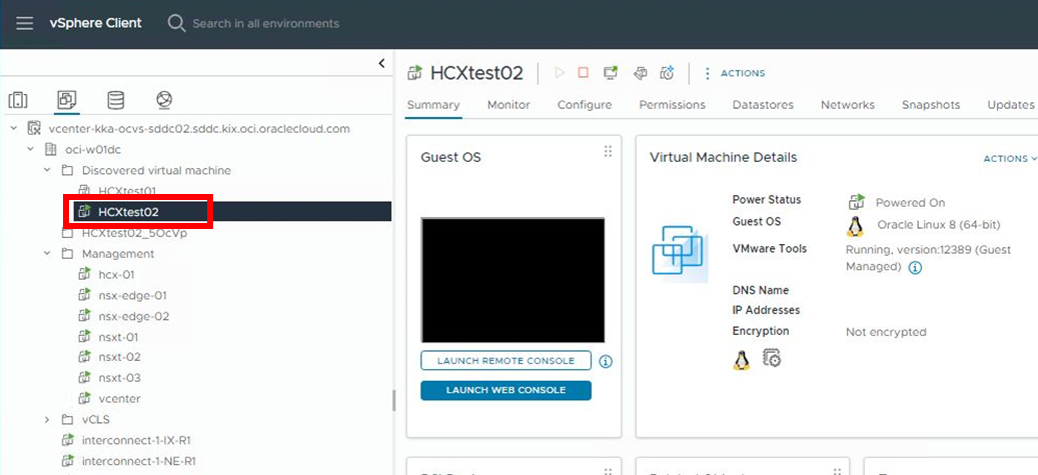
Task: Click the Edit Settings toolbar icon
Action: tap(640, 73)
